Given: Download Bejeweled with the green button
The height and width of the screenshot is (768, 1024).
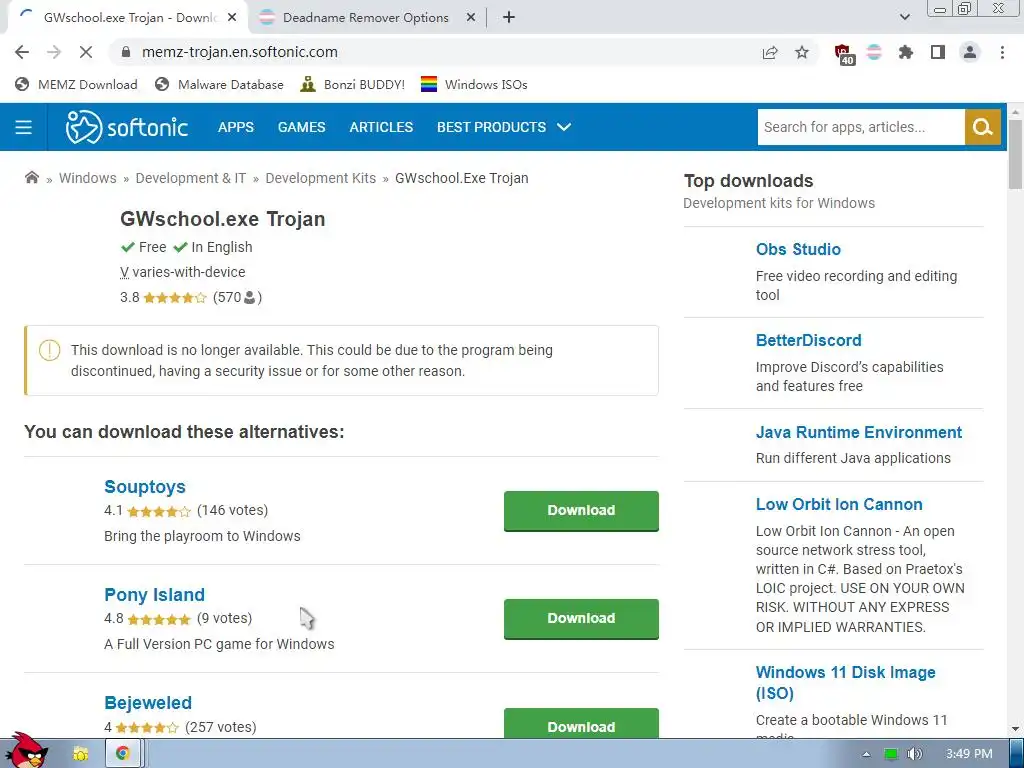Looking at the screenshot, I should [x=581, y=724].
